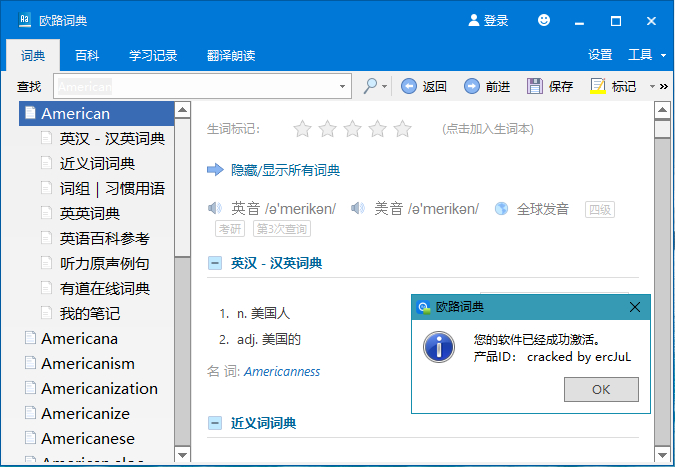Click the word list up-scroll arrow
The width and height of the screenshot is (675, 467).
pos(183,110)
